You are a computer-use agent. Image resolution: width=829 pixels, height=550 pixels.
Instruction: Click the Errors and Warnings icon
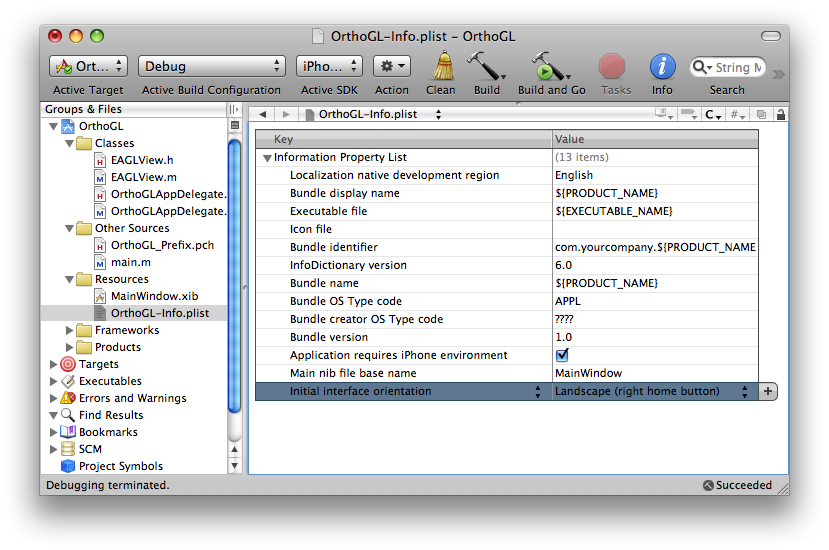(68, 398)
